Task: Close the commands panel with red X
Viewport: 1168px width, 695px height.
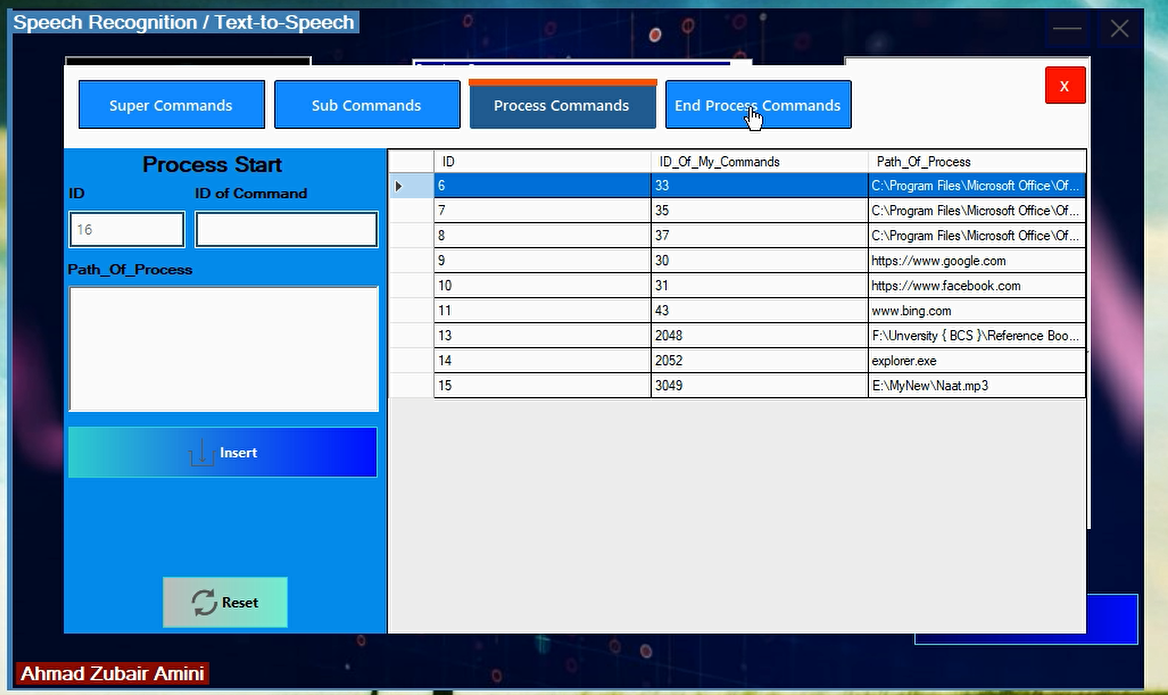Action: tap(1064, 86)
